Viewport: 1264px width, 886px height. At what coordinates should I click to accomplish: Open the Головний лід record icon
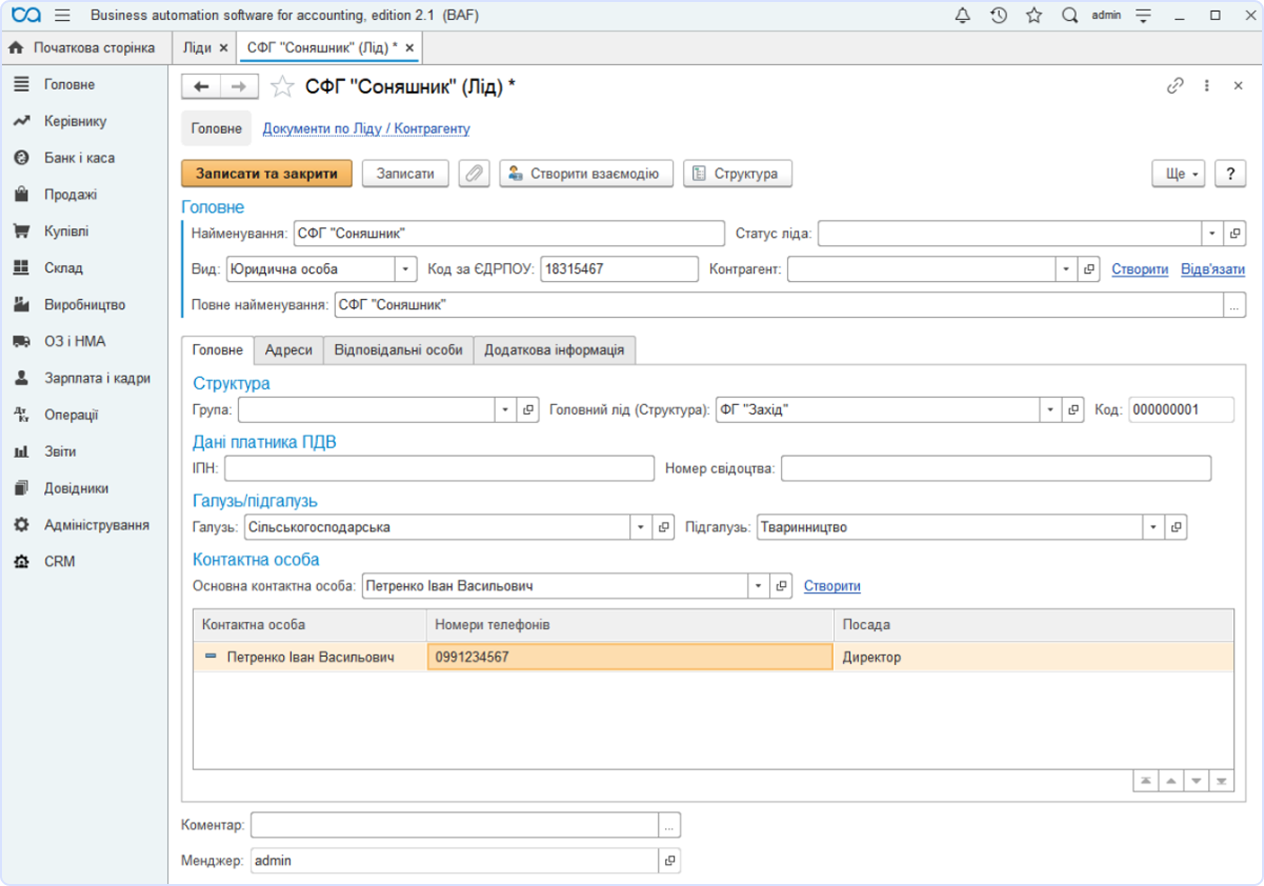click(x=1073, y=410)
